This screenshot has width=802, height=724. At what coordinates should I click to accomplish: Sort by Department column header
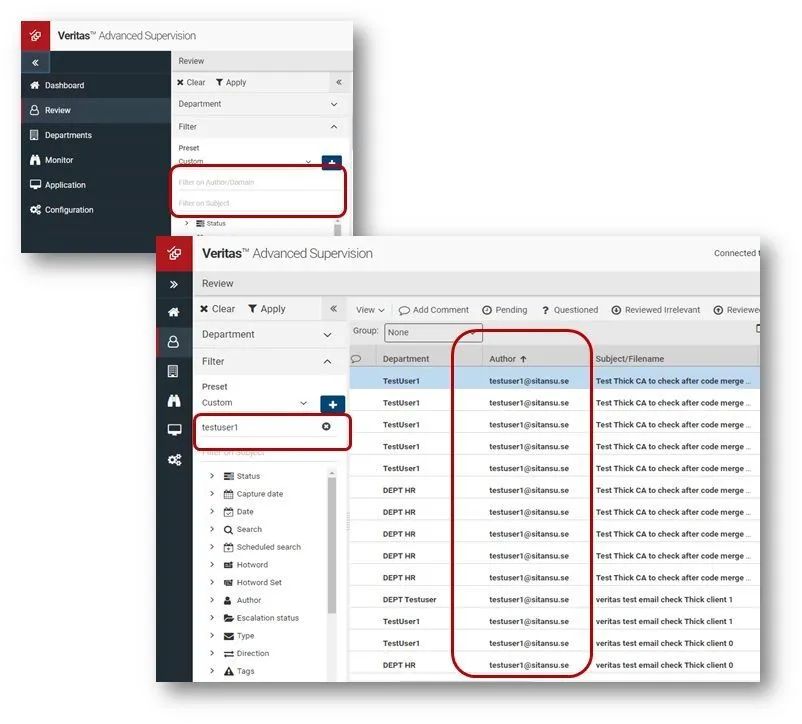pos(406,359)
